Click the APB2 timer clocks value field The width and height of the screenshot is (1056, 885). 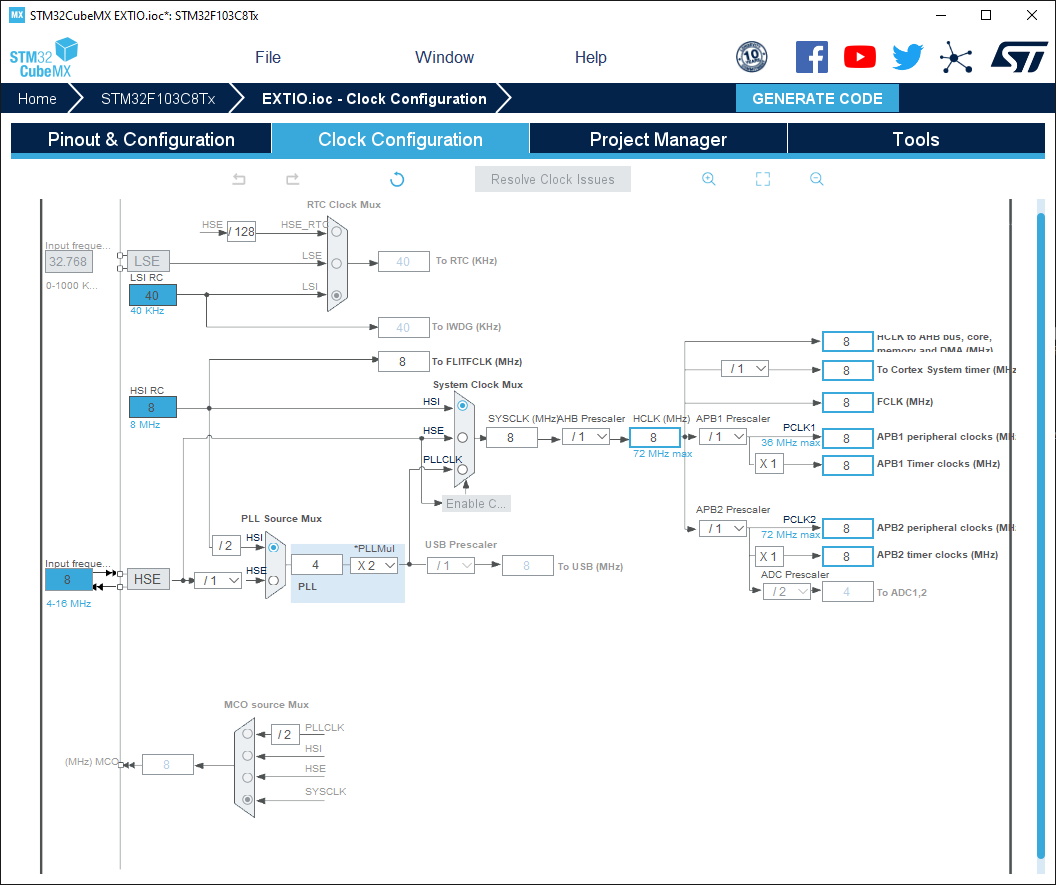pyautogui.click(x=847, y=556)
